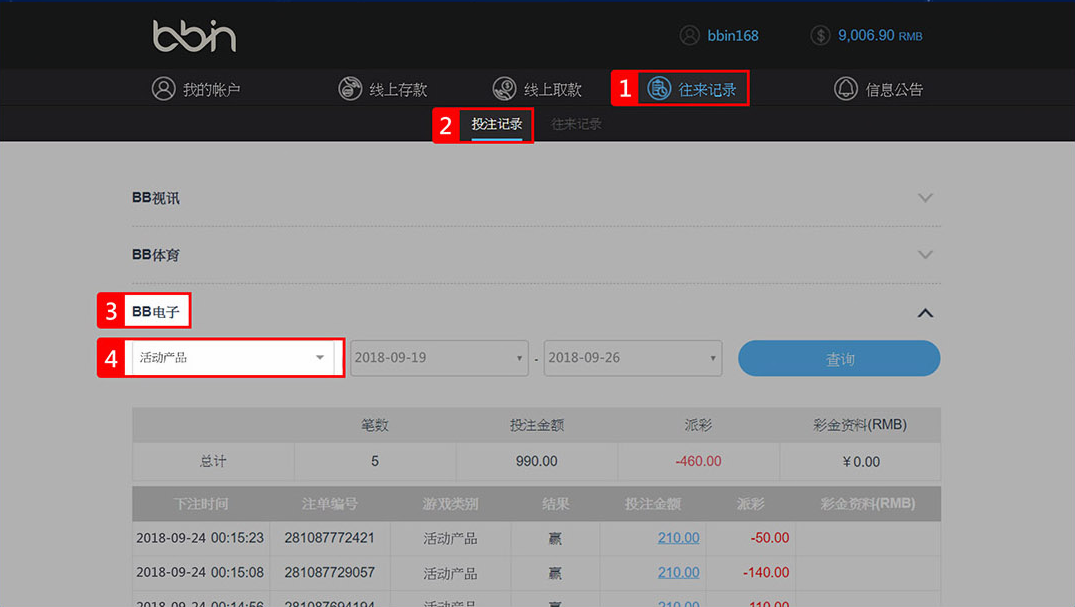Click the 下注时间 column header

pyautogui.click(x=200, y=504)
